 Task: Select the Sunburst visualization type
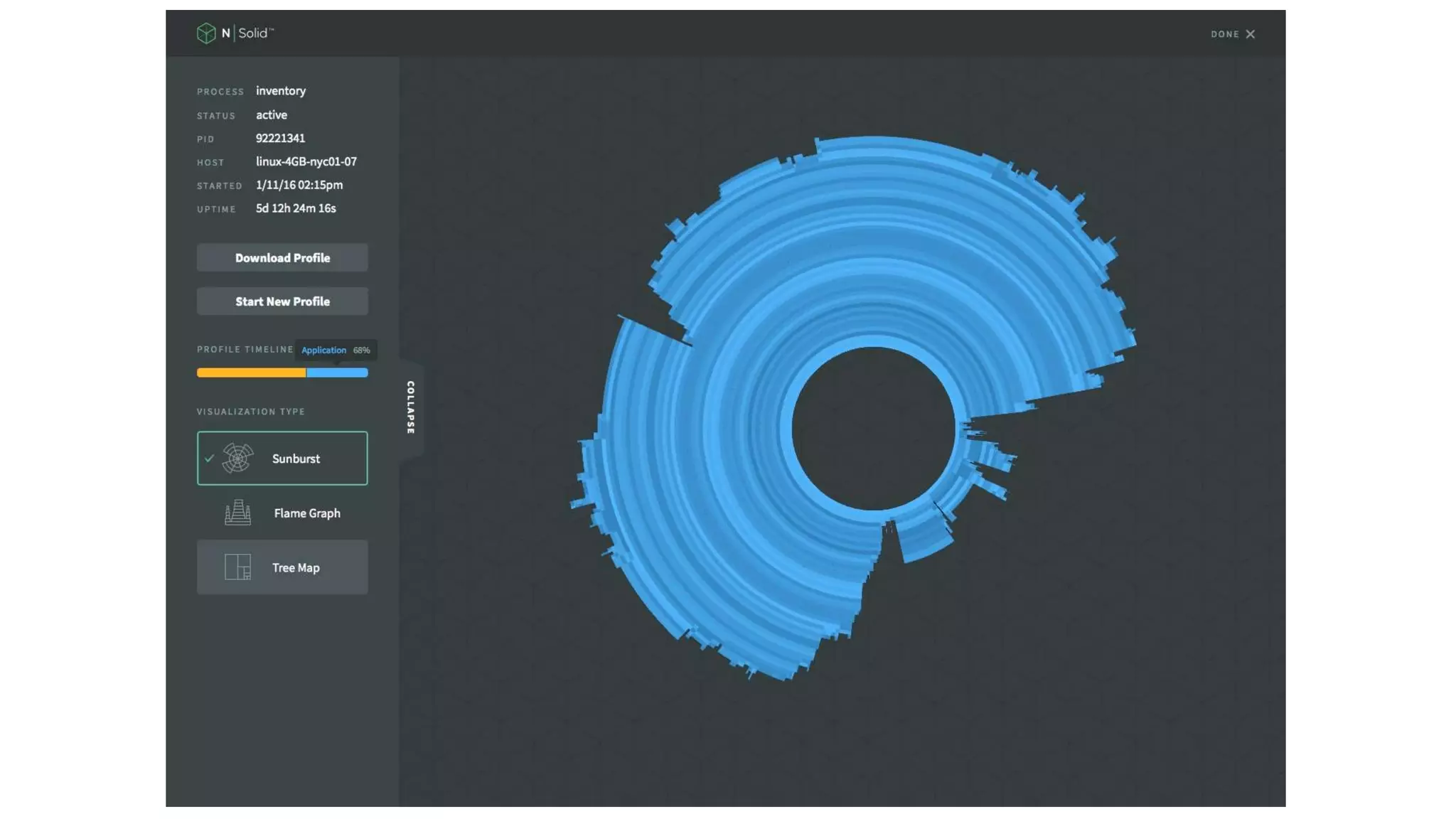[296, 459]
